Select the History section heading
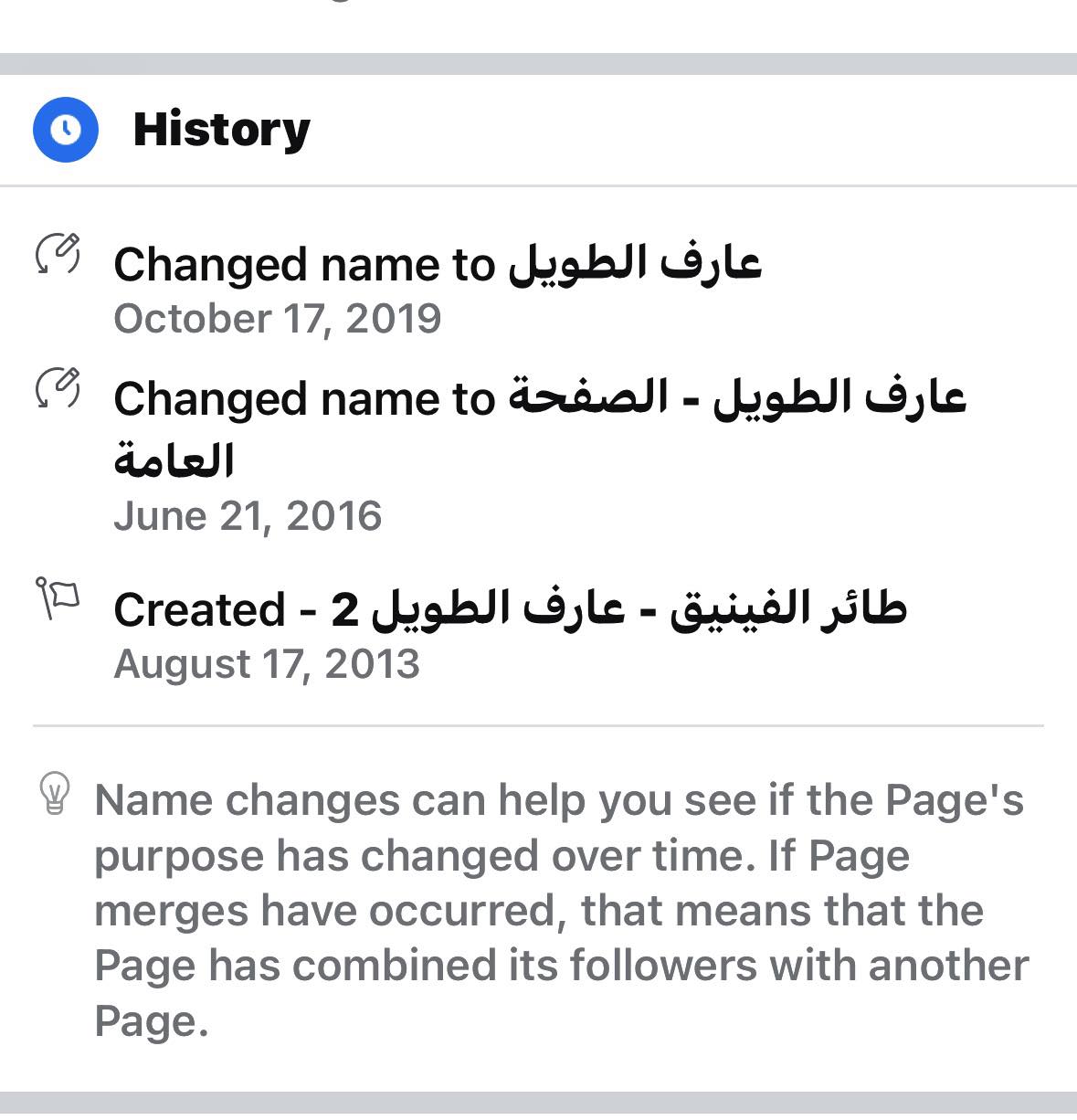The width and height of the screenshot is (1077, 1120). (x=222, y=130)
